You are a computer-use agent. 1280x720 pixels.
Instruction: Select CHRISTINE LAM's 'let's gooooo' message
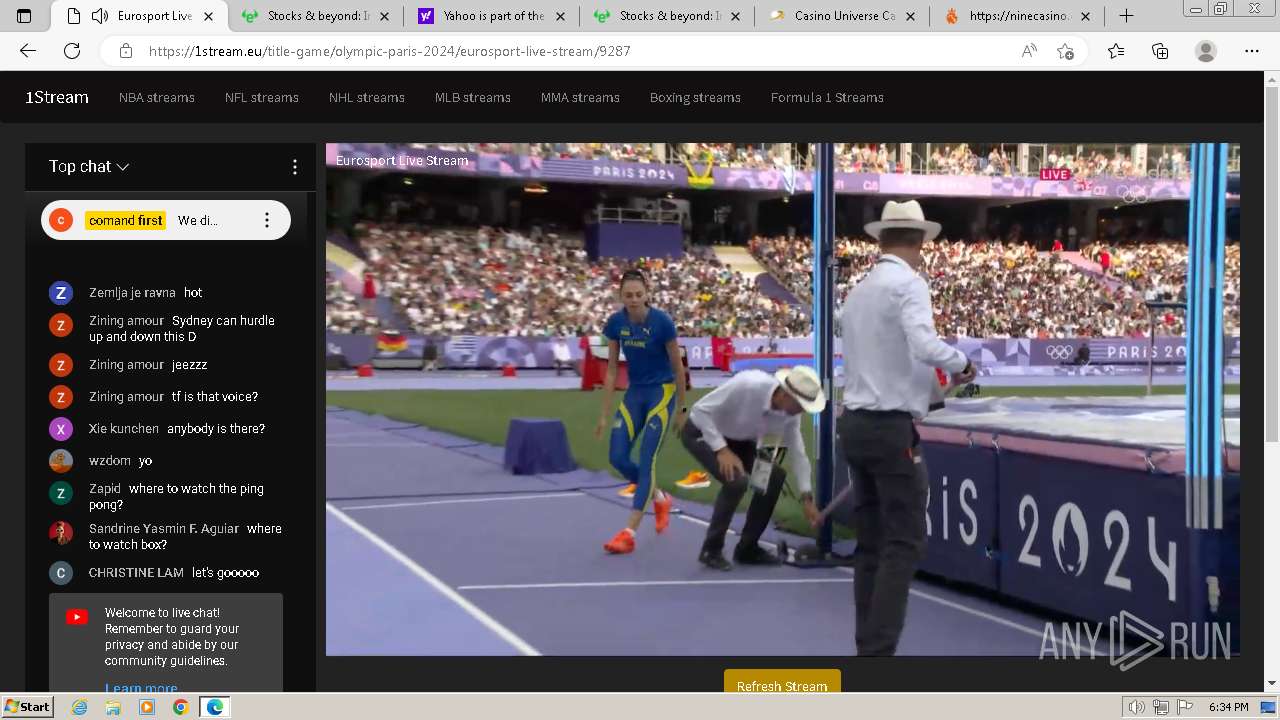(x=166, y=573)
